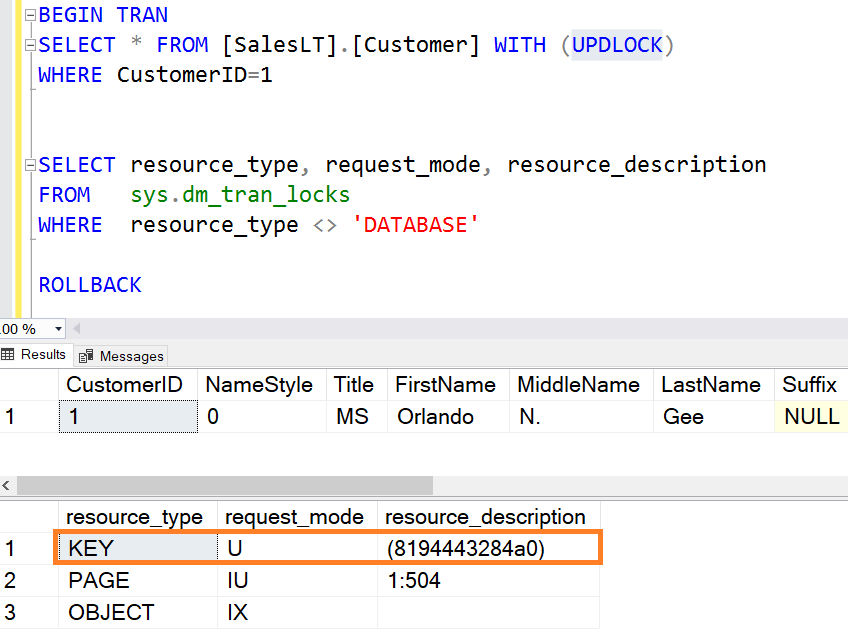
Task: Click the NameStyle cell with value 0
Action: tap(262, 417)
